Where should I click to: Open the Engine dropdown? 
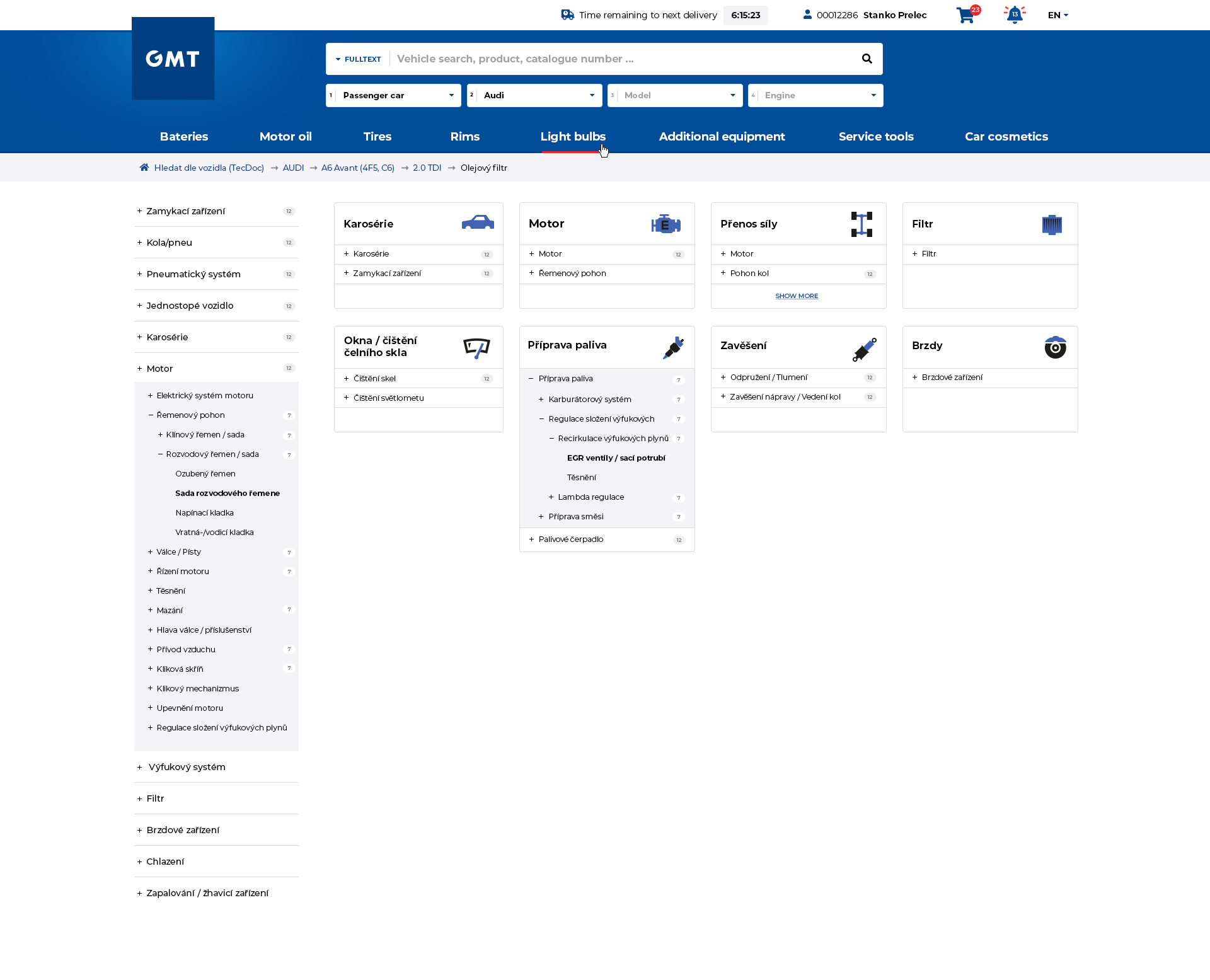[x=815, y=95]
